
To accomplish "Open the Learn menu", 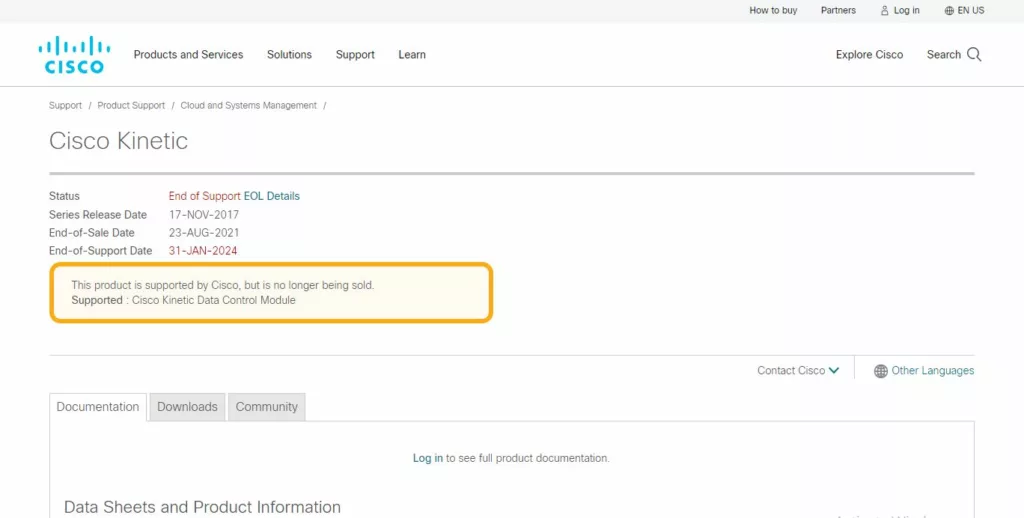I will tap(412, 55).
